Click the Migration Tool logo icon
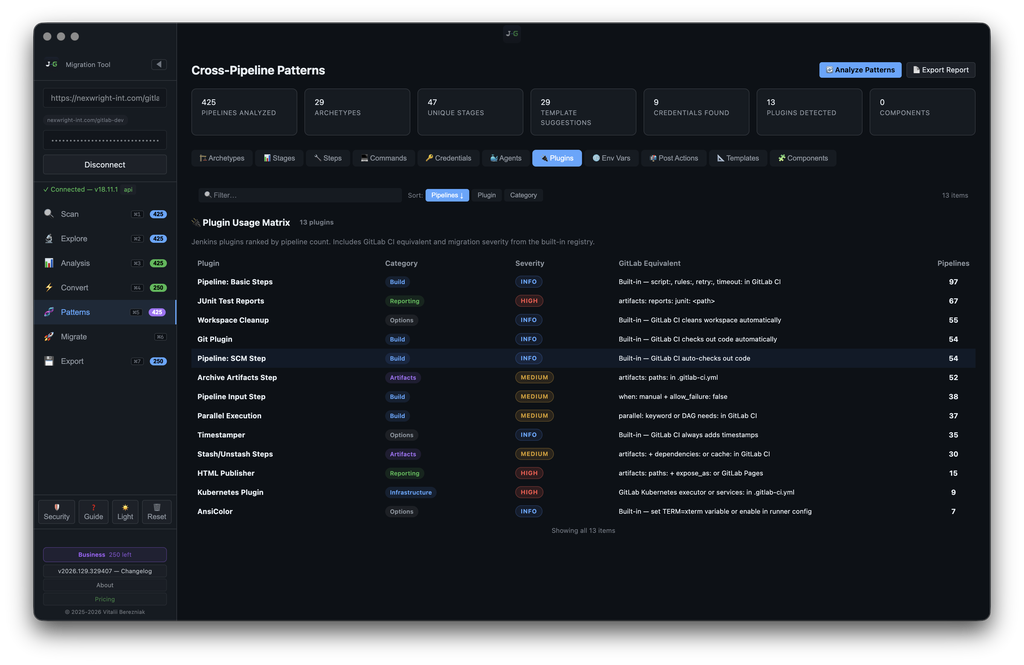 pyautogui.click(x=52, y=64)
